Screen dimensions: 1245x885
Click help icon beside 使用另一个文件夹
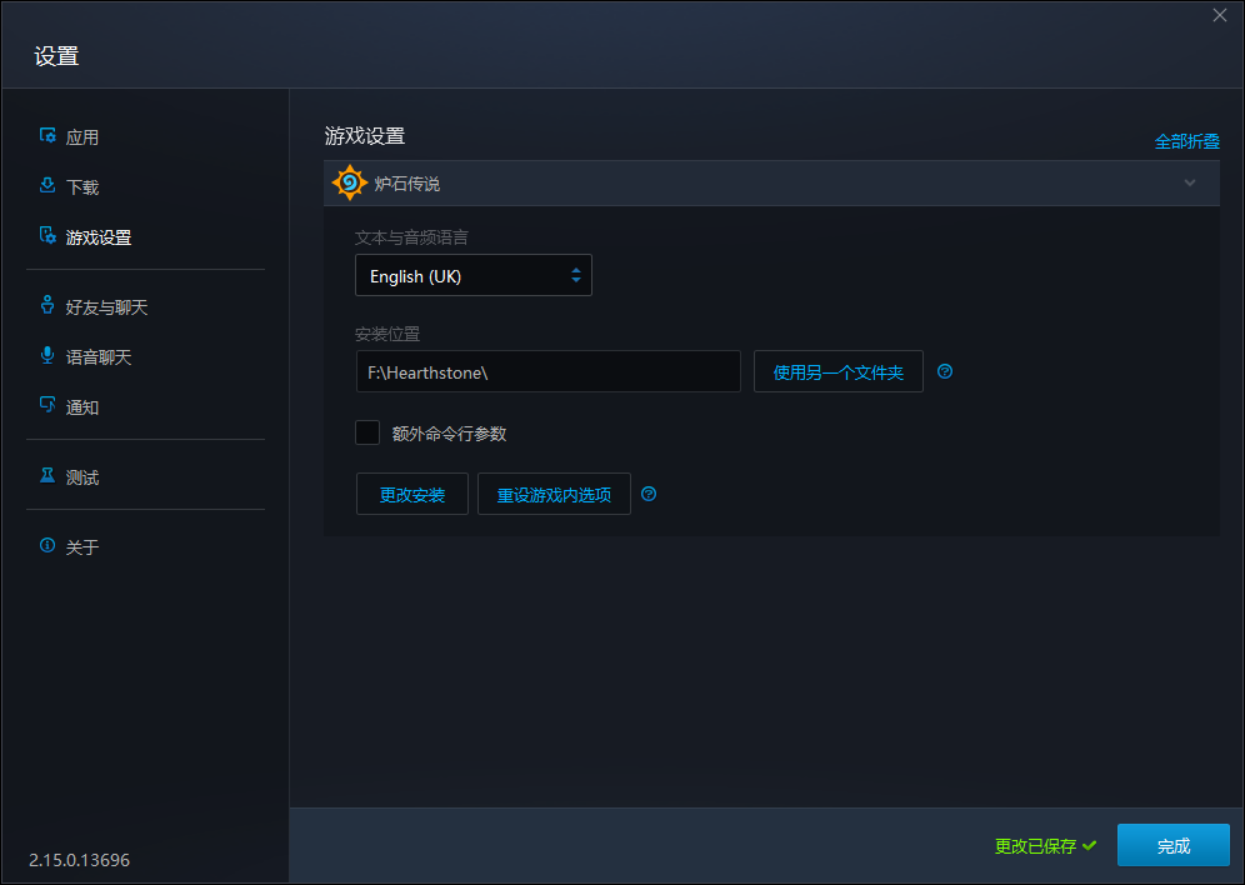(x=945, y=372)
